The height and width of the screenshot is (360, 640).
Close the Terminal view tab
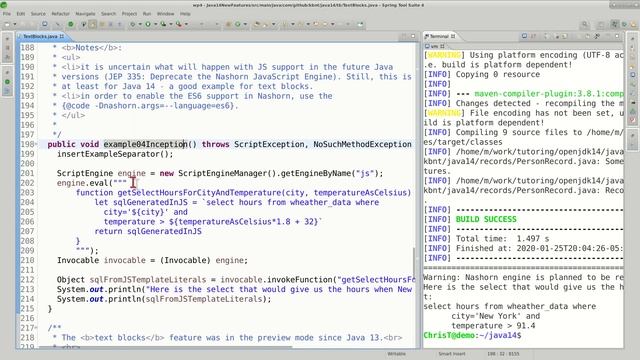click(453, 36)
